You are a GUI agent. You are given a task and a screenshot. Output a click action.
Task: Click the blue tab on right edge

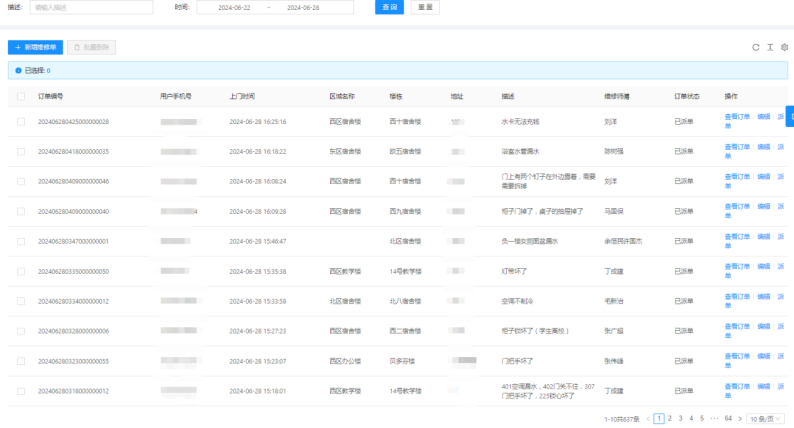tap(790, 118)
